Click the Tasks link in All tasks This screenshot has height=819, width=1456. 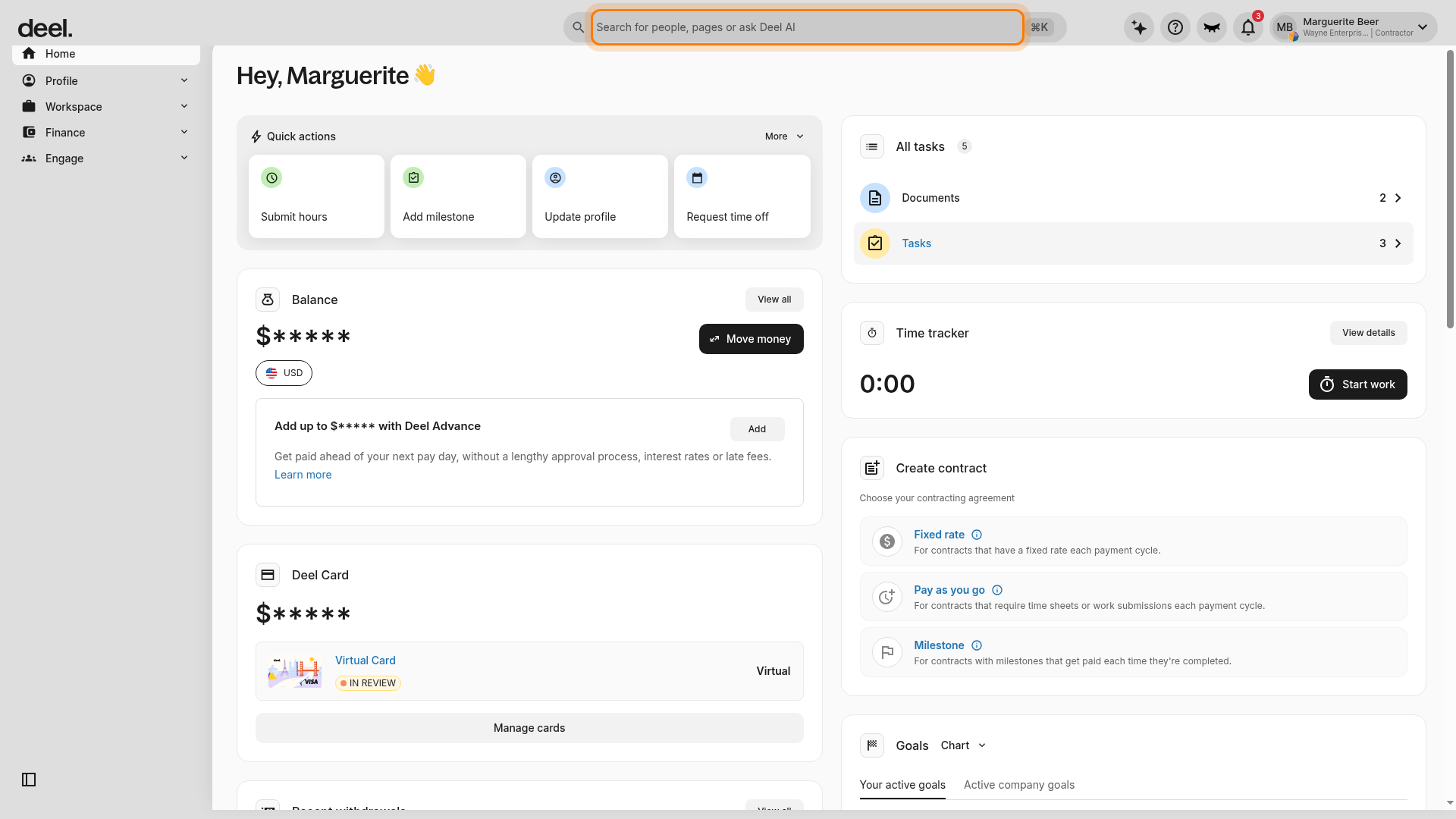click(x=916, y=243)
